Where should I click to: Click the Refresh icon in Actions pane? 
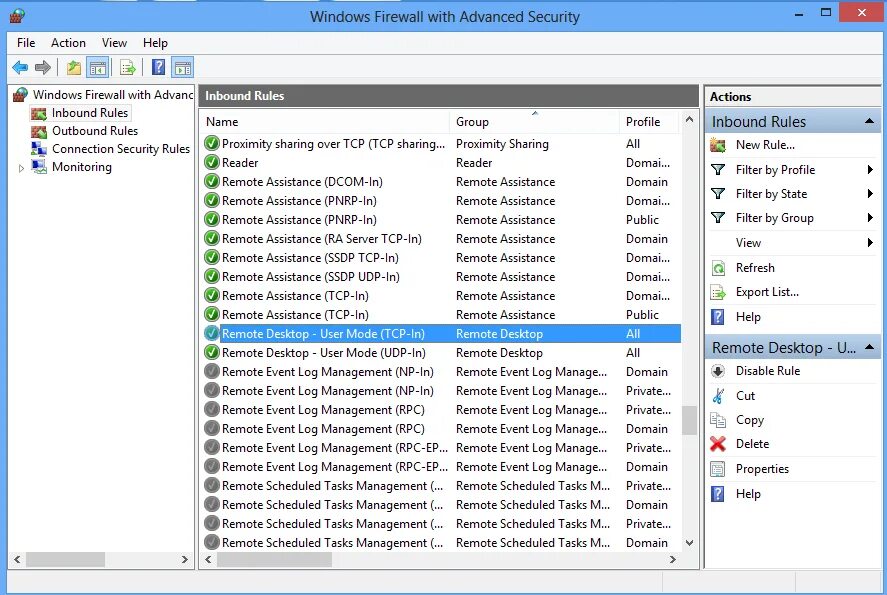718,268
